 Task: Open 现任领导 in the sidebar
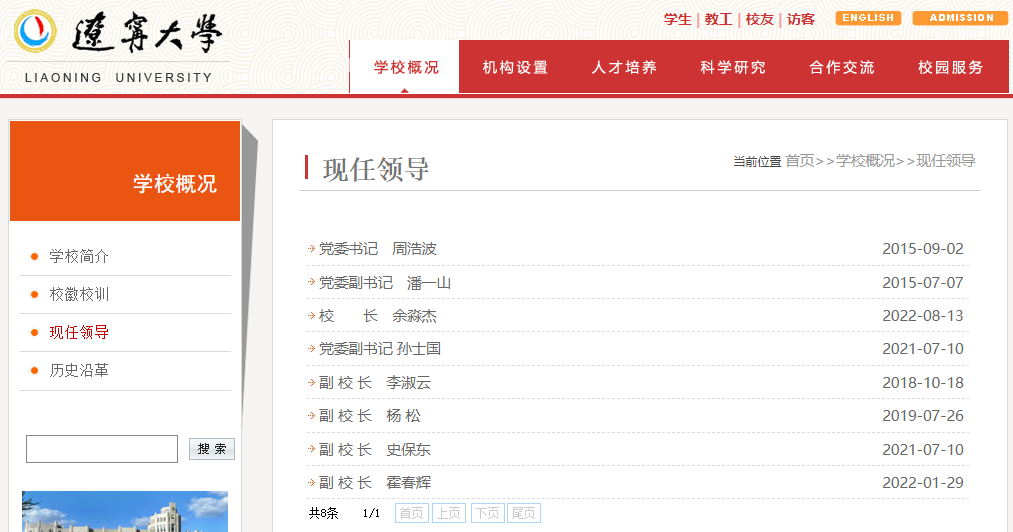click(79, 332)
